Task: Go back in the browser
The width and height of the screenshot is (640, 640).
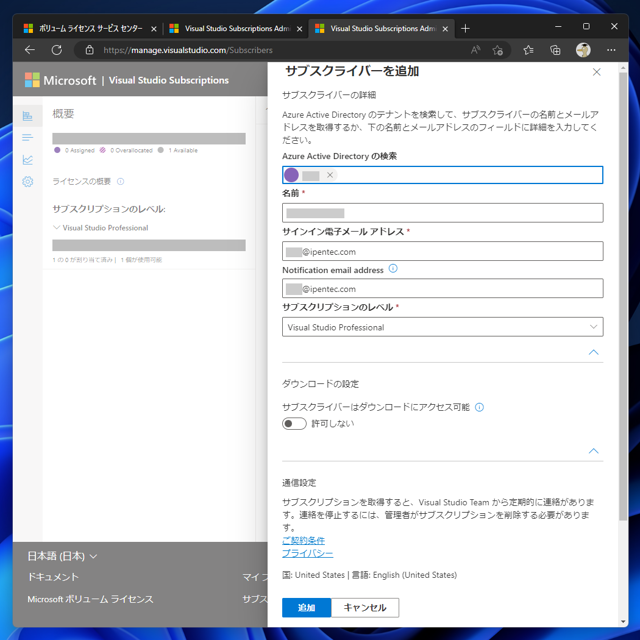Action: (x=30, y=50)
